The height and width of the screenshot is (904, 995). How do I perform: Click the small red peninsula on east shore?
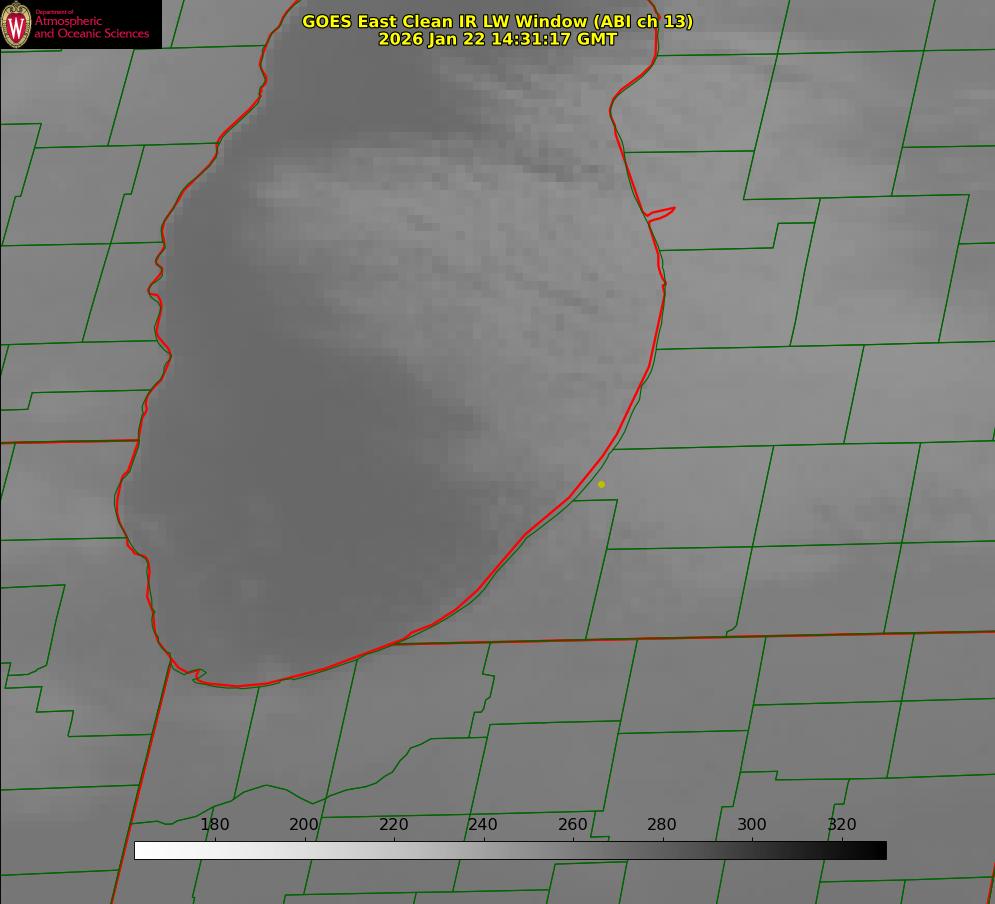coord(662,212)
